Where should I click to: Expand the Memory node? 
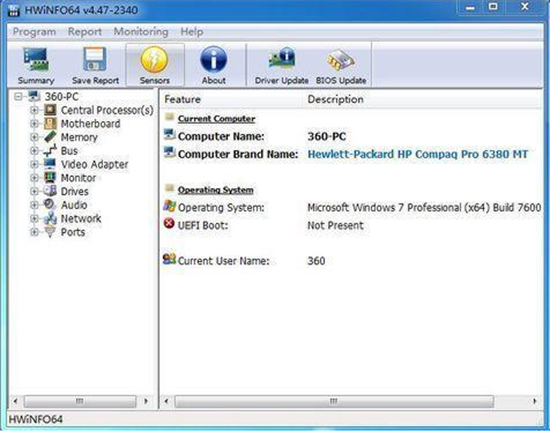pos(34,137)
